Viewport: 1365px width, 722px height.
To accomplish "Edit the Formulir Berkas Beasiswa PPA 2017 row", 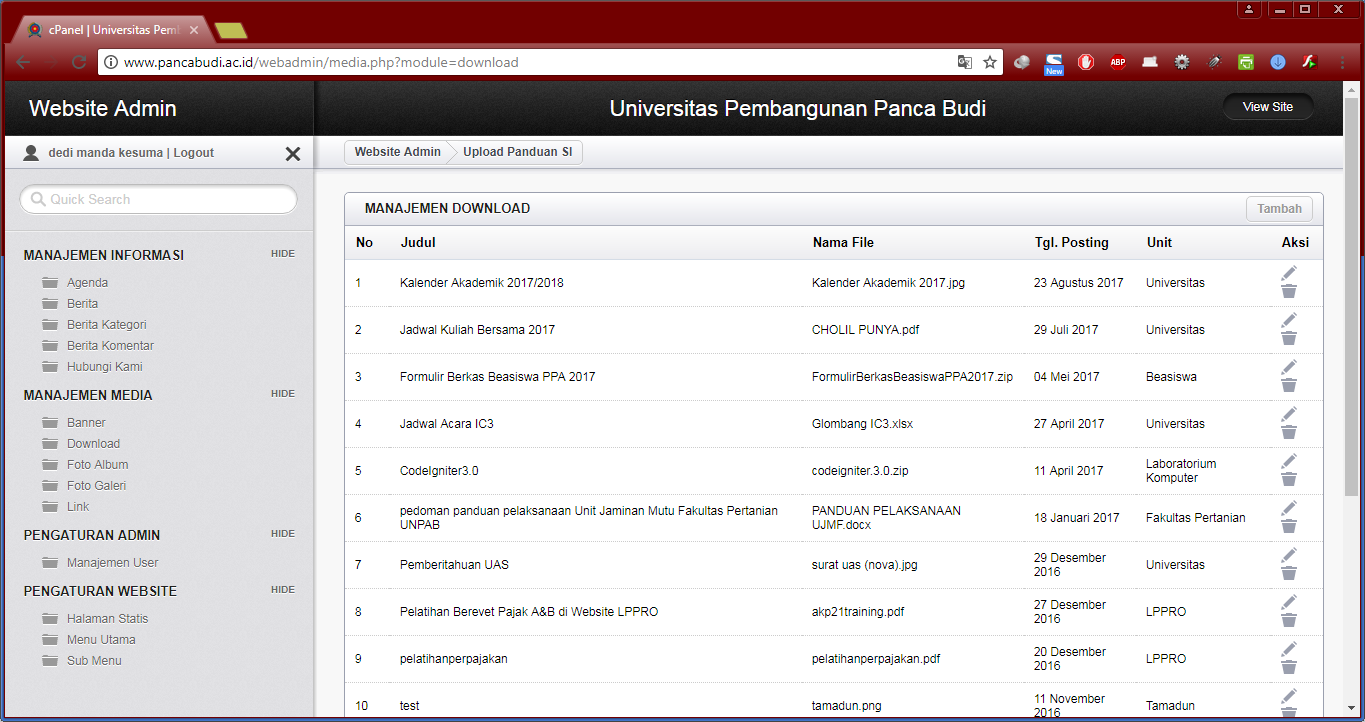I will [1289, 367].
